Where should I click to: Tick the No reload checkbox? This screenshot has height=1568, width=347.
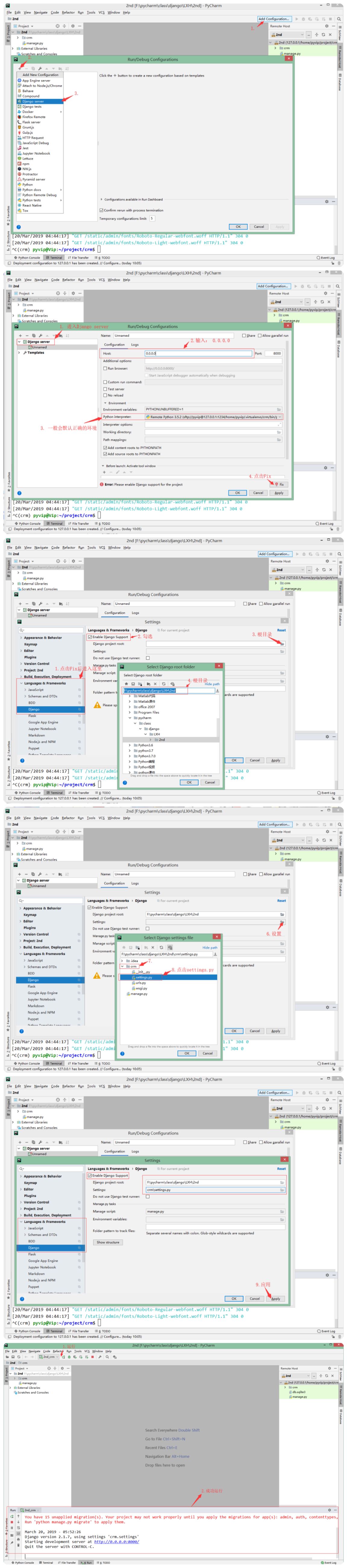click(105, 395)
